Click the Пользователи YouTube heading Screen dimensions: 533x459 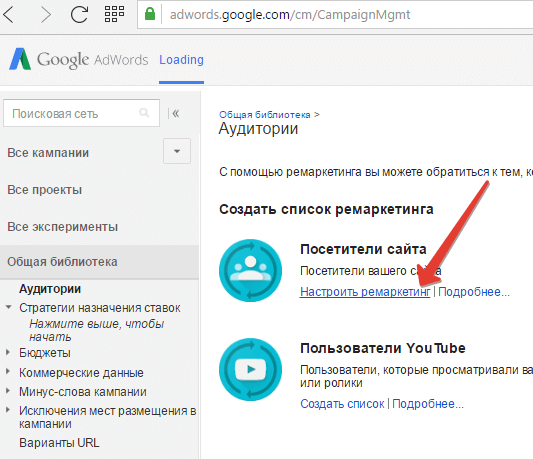[x=383, y=348]
